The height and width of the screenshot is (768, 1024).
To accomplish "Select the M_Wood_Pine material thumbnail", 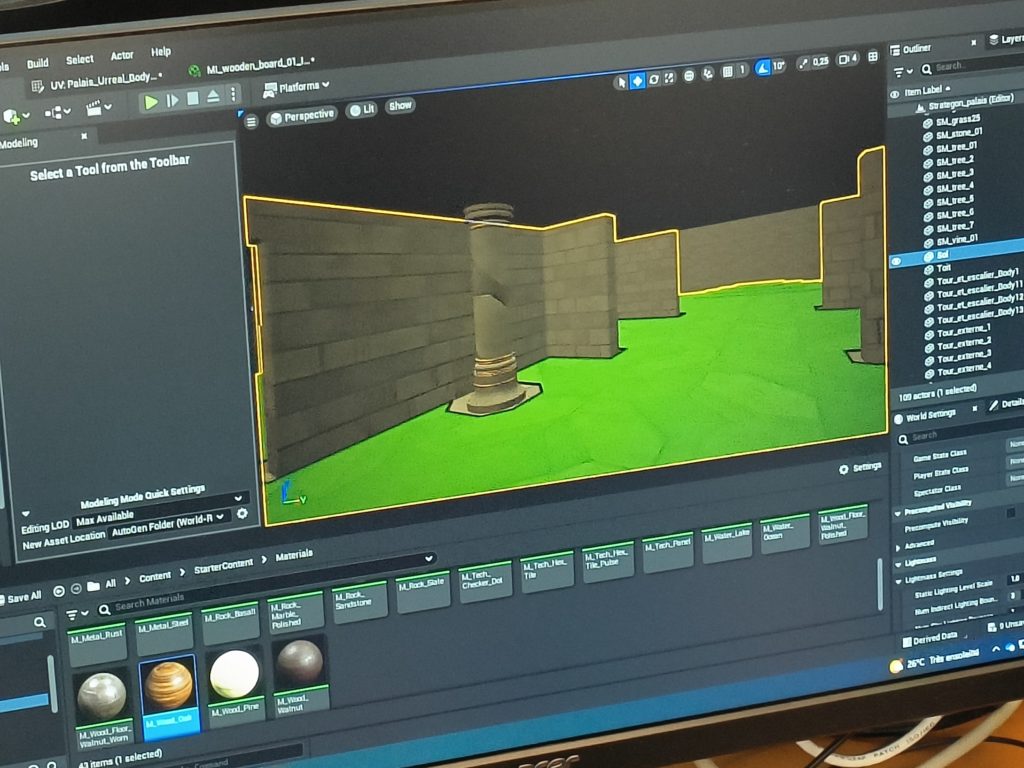I will coord(234,676).
